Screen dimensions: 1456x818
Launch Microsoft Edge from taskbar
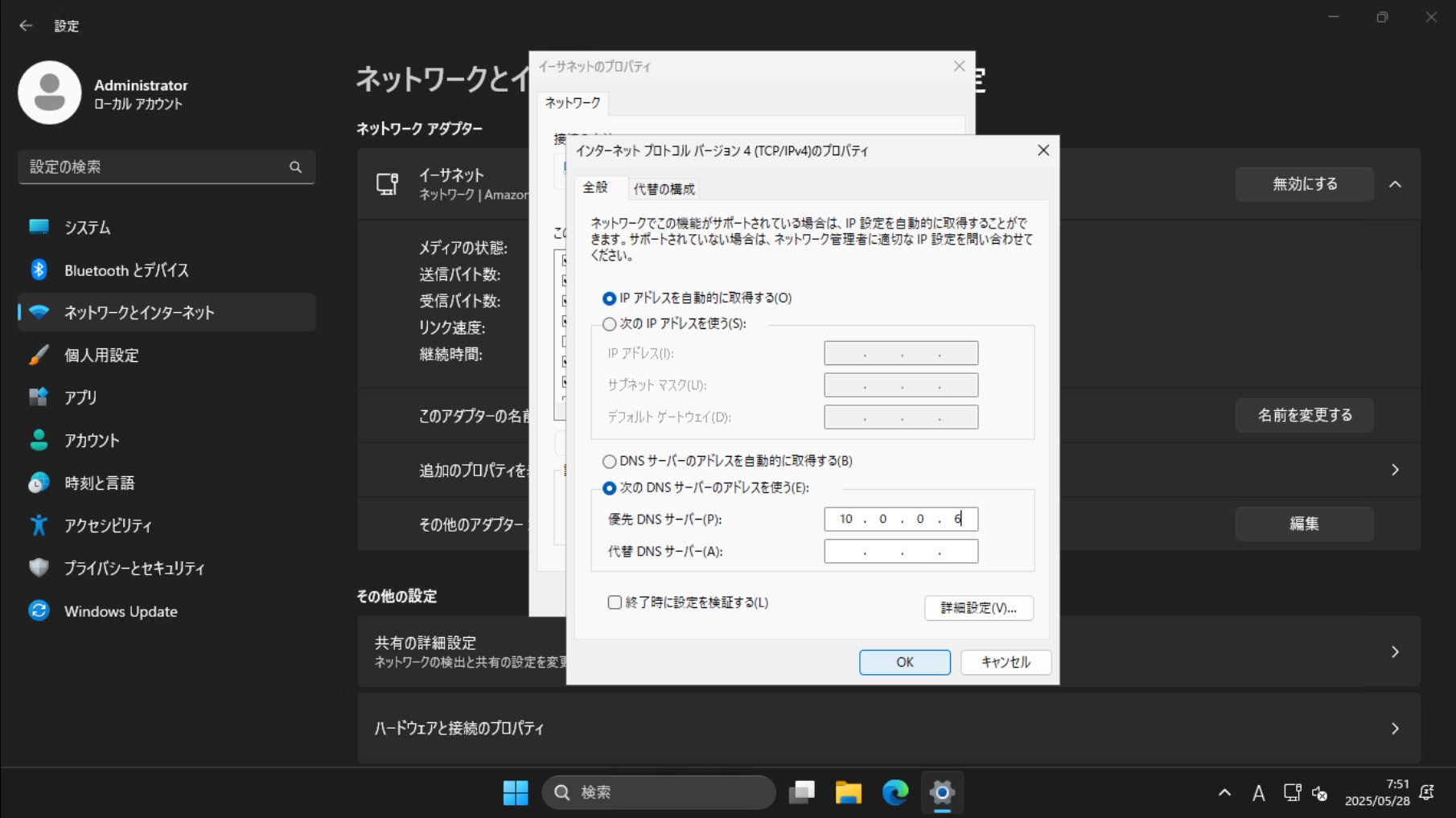[895, 793]
